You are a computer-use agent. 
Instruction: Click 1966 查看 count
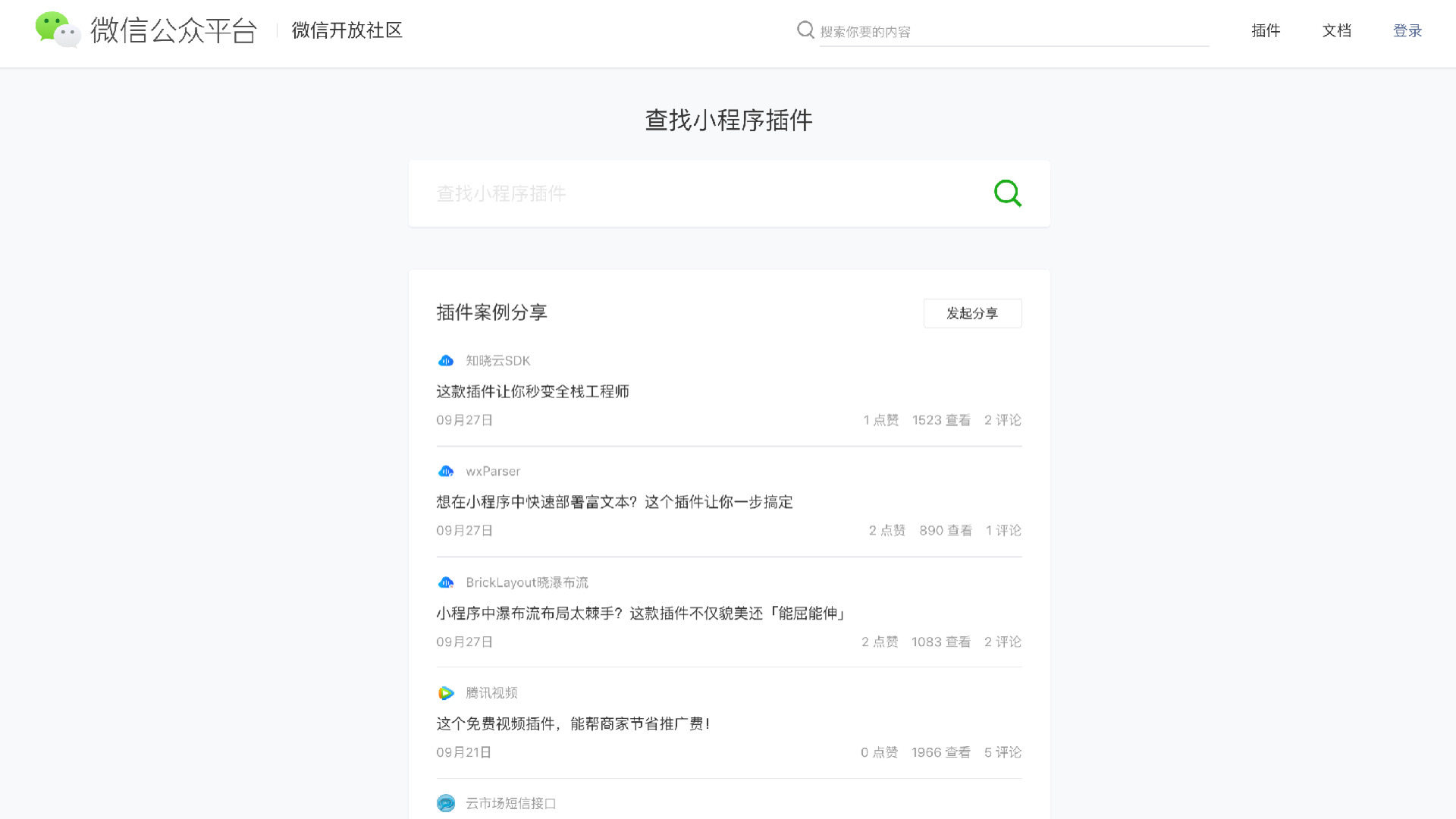(941, 753)
